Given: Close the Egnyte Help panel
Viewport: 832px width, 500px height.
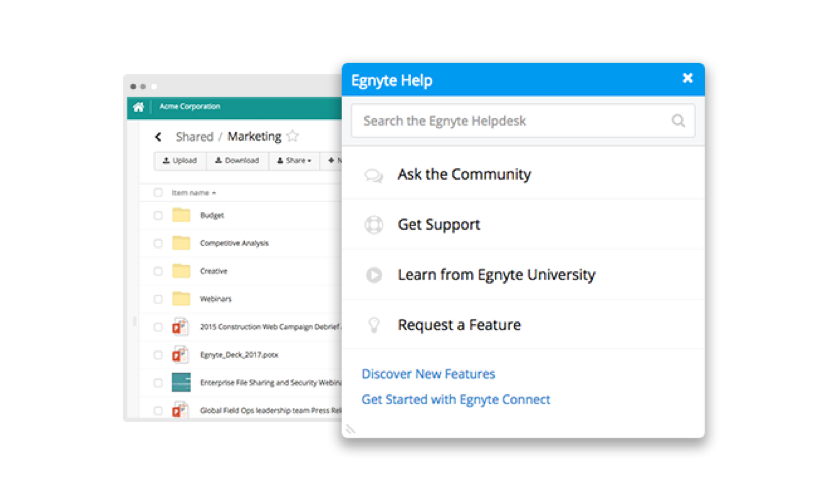Looking at the screenshot, I should [688, 79].
